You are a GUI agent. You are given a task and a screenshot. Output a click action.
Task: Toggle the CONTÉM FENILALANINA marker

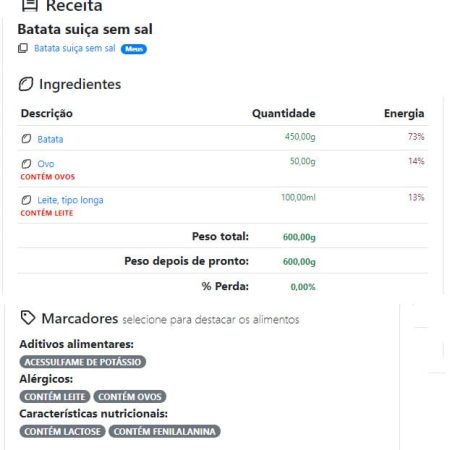[165, 431]
